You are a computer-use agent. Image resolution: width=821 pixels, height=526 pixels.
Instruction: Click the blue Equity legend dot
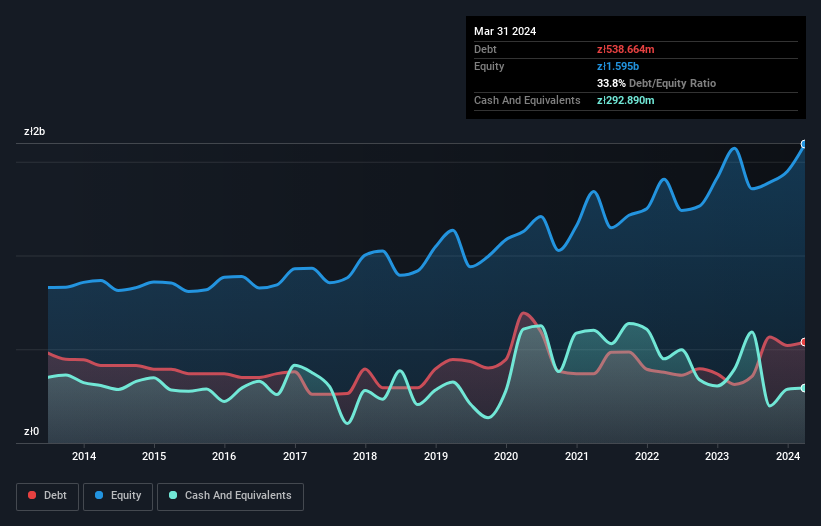coord(99,495)
